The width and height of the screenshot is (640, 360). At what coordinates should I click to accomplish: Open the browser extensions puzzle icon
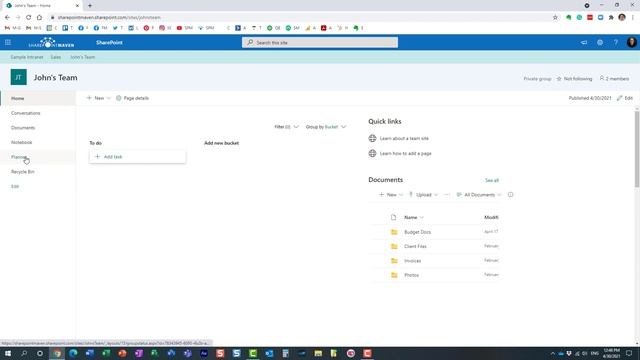pyautogui.click(x=611, y=17)
